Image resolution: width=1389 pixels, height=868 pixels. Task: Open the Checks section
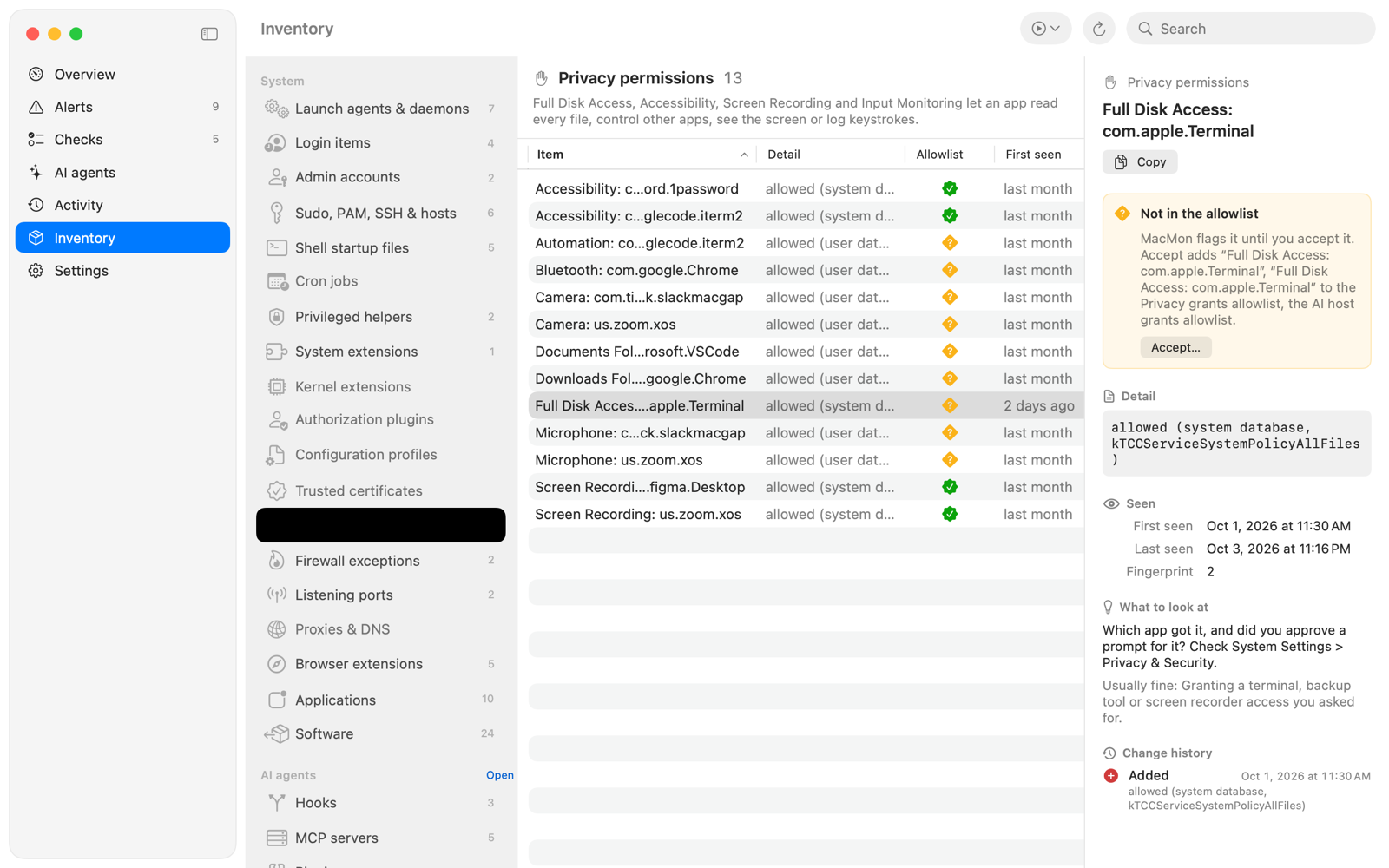(122, 140)
